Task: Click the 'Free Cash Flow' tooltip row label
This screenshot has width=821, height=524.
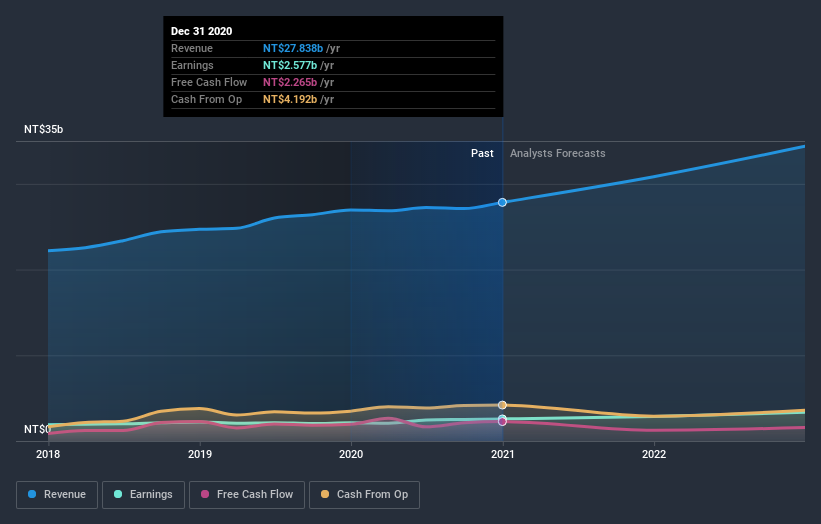Action: tap(209, 82)
